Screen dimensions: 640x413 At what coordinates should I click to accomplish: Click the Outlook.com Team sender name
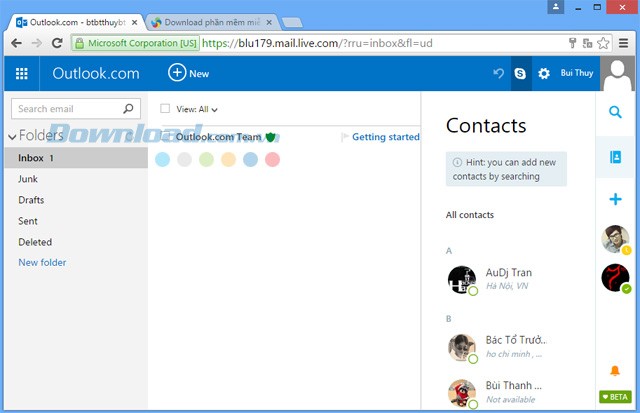click(x=218, y=137)
